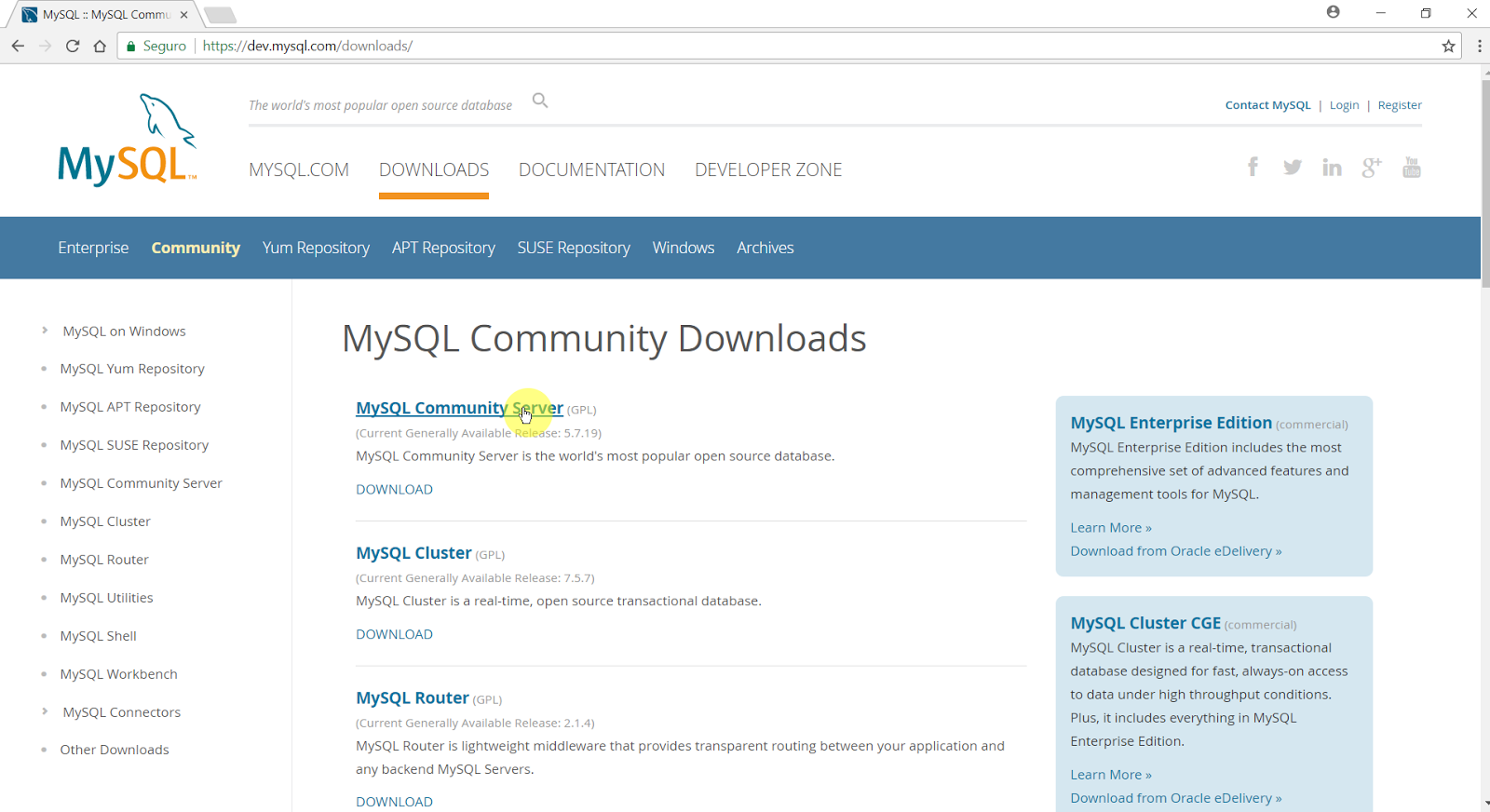Switch to the Enterprise tab
The height and width of the screenshot is (812, 1490).
(x=93, y=248)
